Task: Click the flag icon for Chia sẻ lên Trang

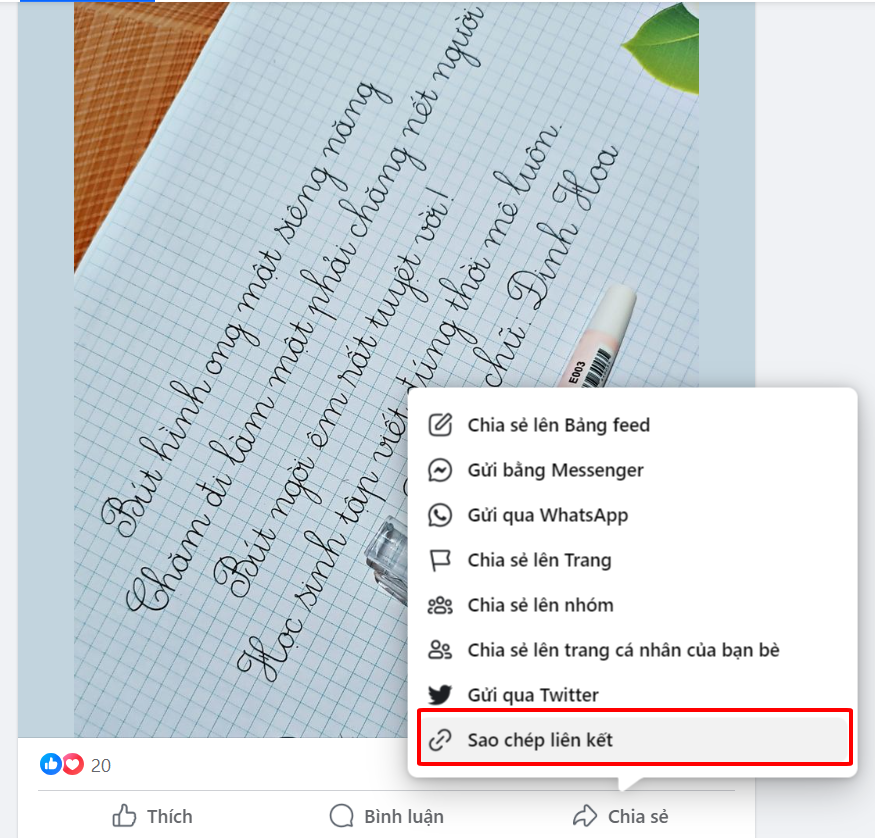Action: [440, 560]
